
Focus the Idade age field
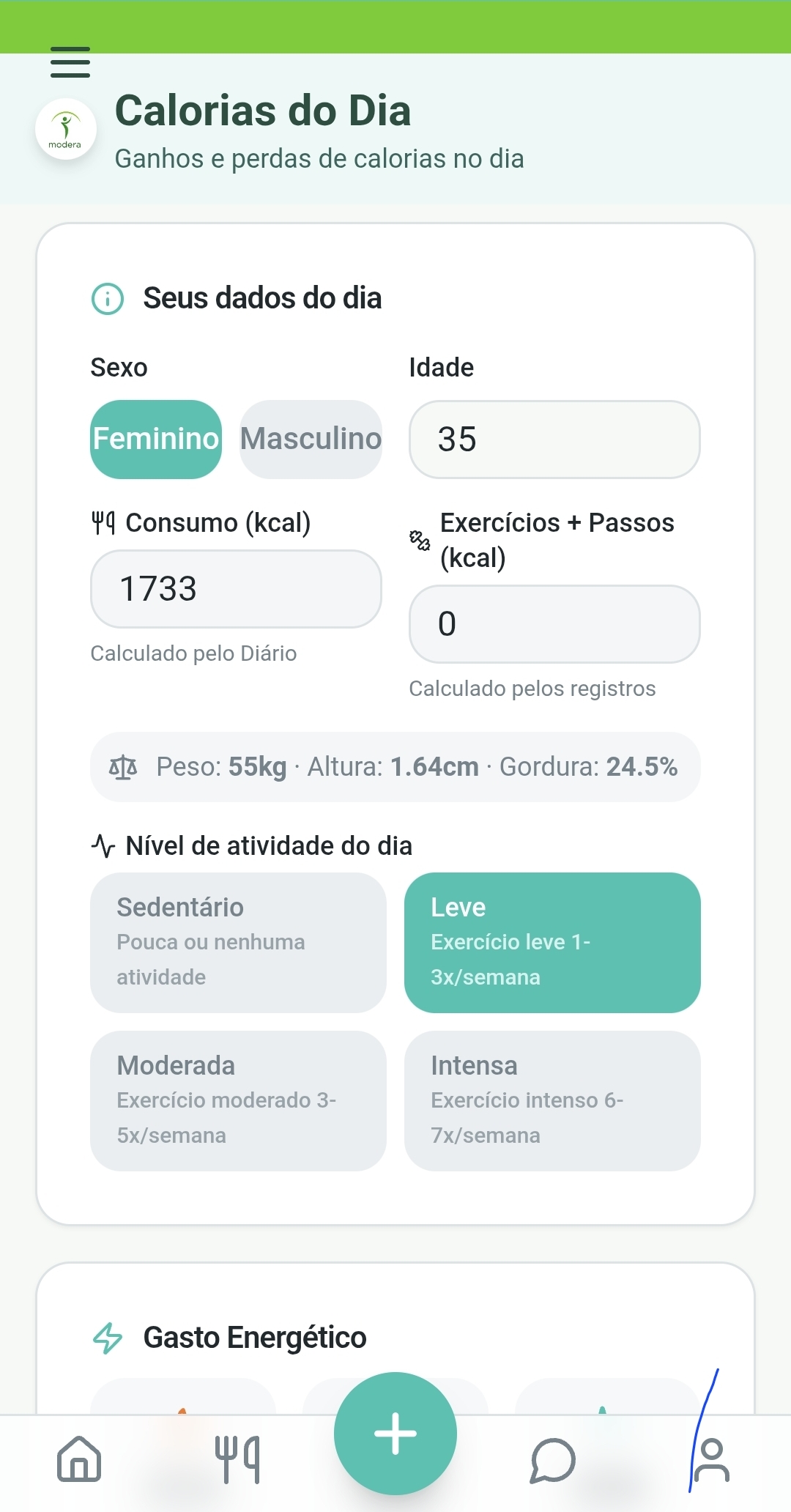tap(554, 440)
